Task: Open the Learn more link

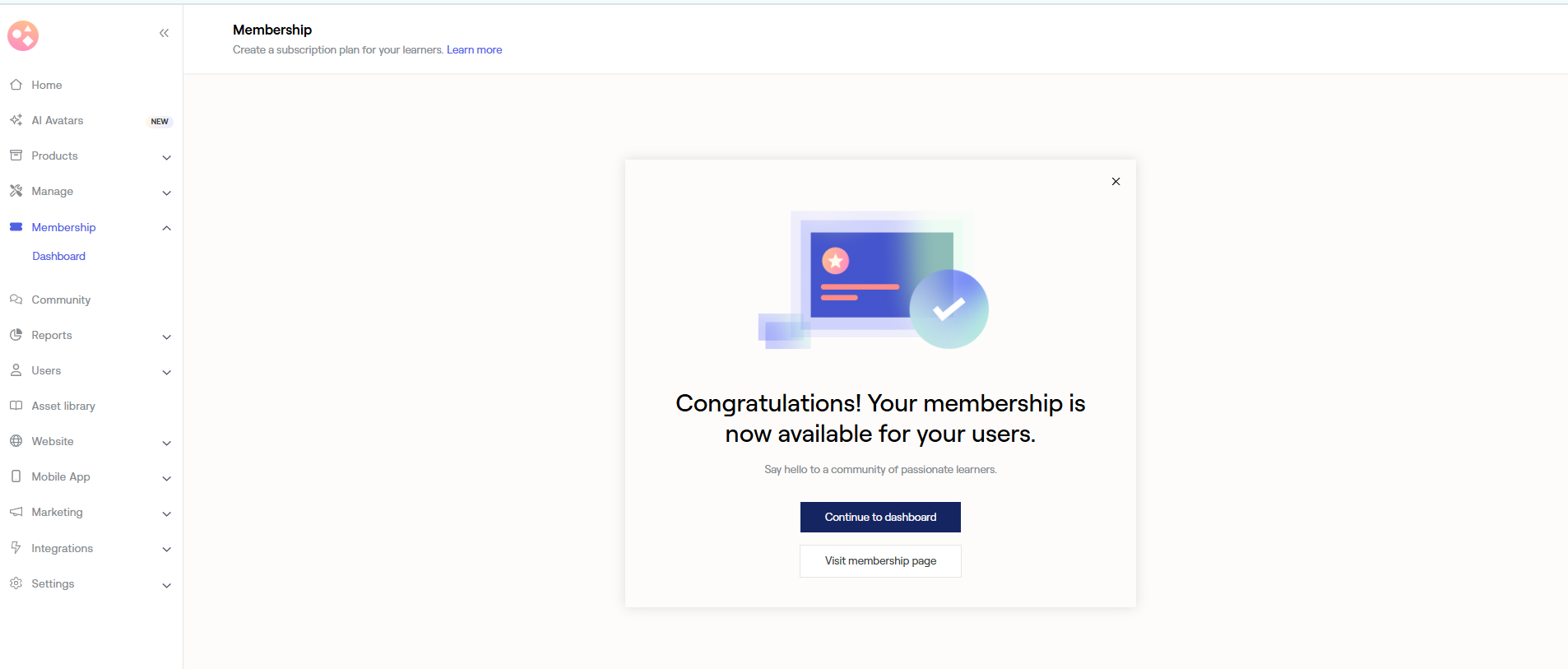Action: click(x=474, y=50)
